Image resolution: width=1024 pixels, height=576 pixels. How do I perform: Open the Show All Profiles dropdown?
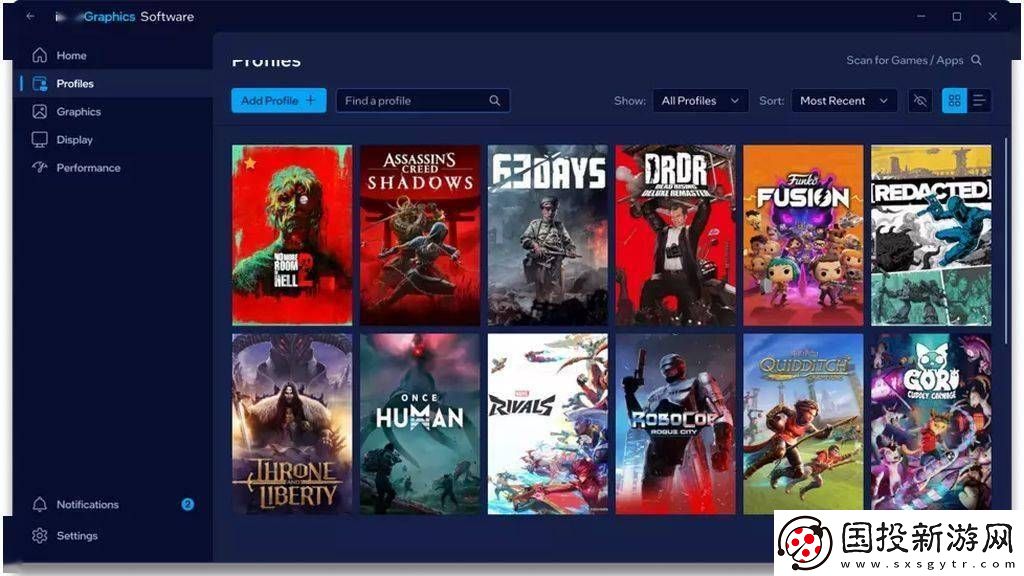pyautogui.click(x=700, y=101)
